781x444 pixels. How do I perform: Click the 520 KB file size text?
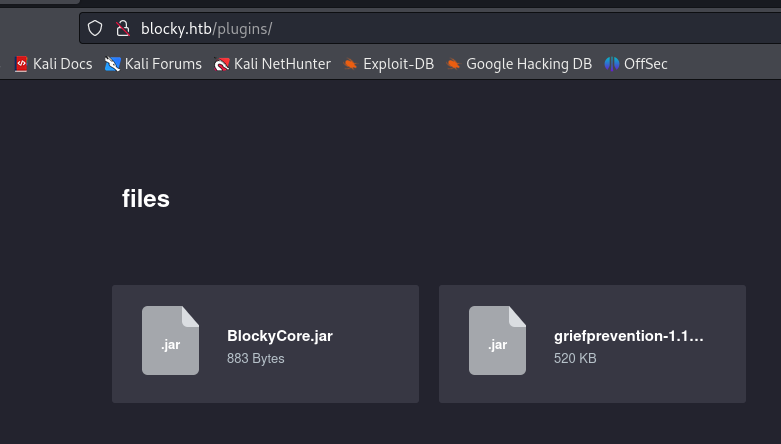tap(575, 358)
